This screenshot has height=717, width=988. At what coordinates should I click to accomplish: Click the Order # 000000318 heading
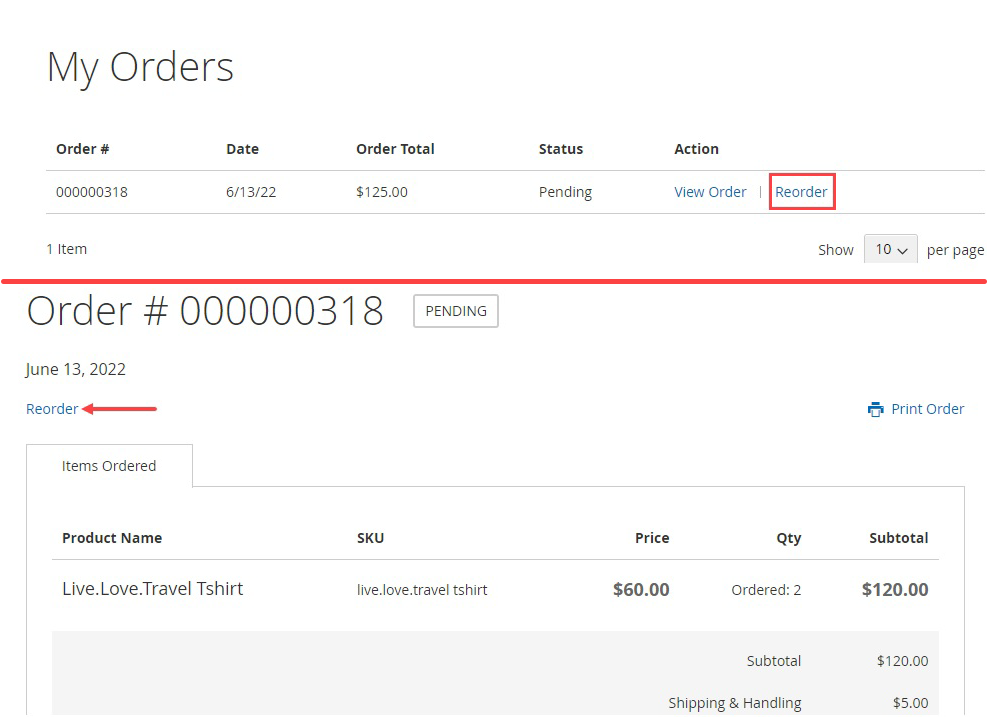pos(205,311)
